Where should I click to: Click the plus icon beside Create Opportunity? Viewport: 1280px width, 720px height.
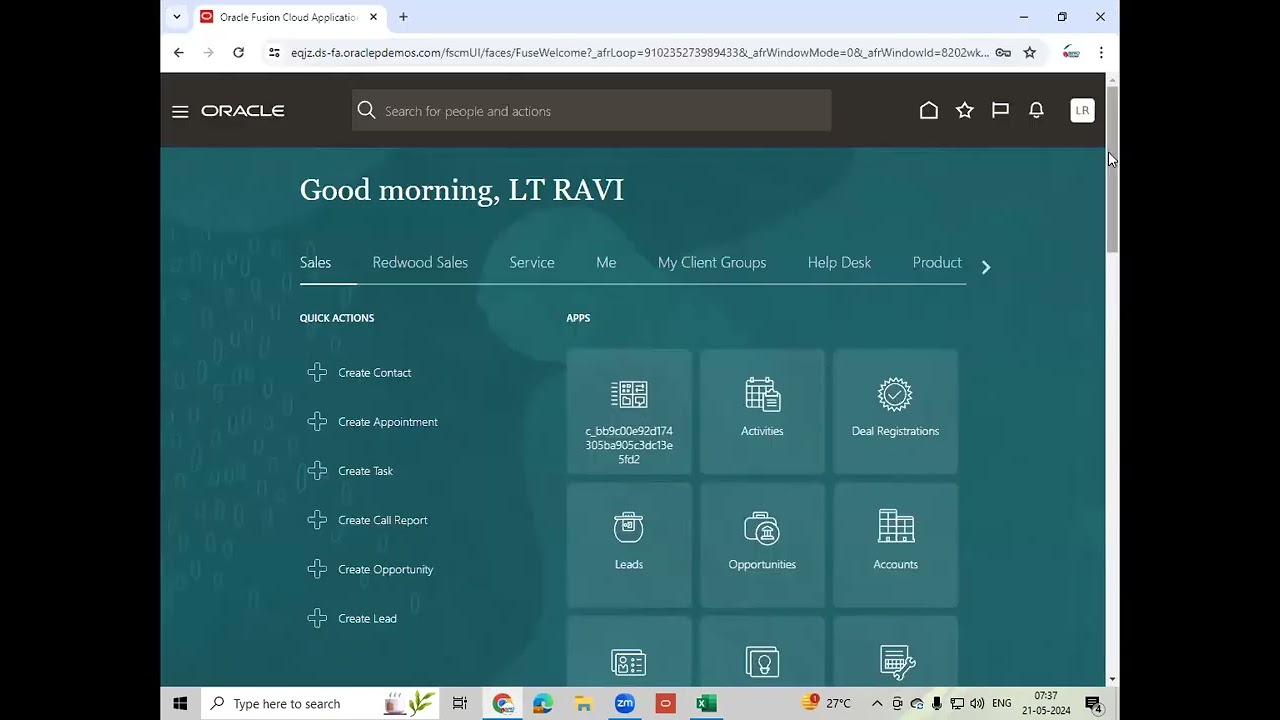(317, 569)
